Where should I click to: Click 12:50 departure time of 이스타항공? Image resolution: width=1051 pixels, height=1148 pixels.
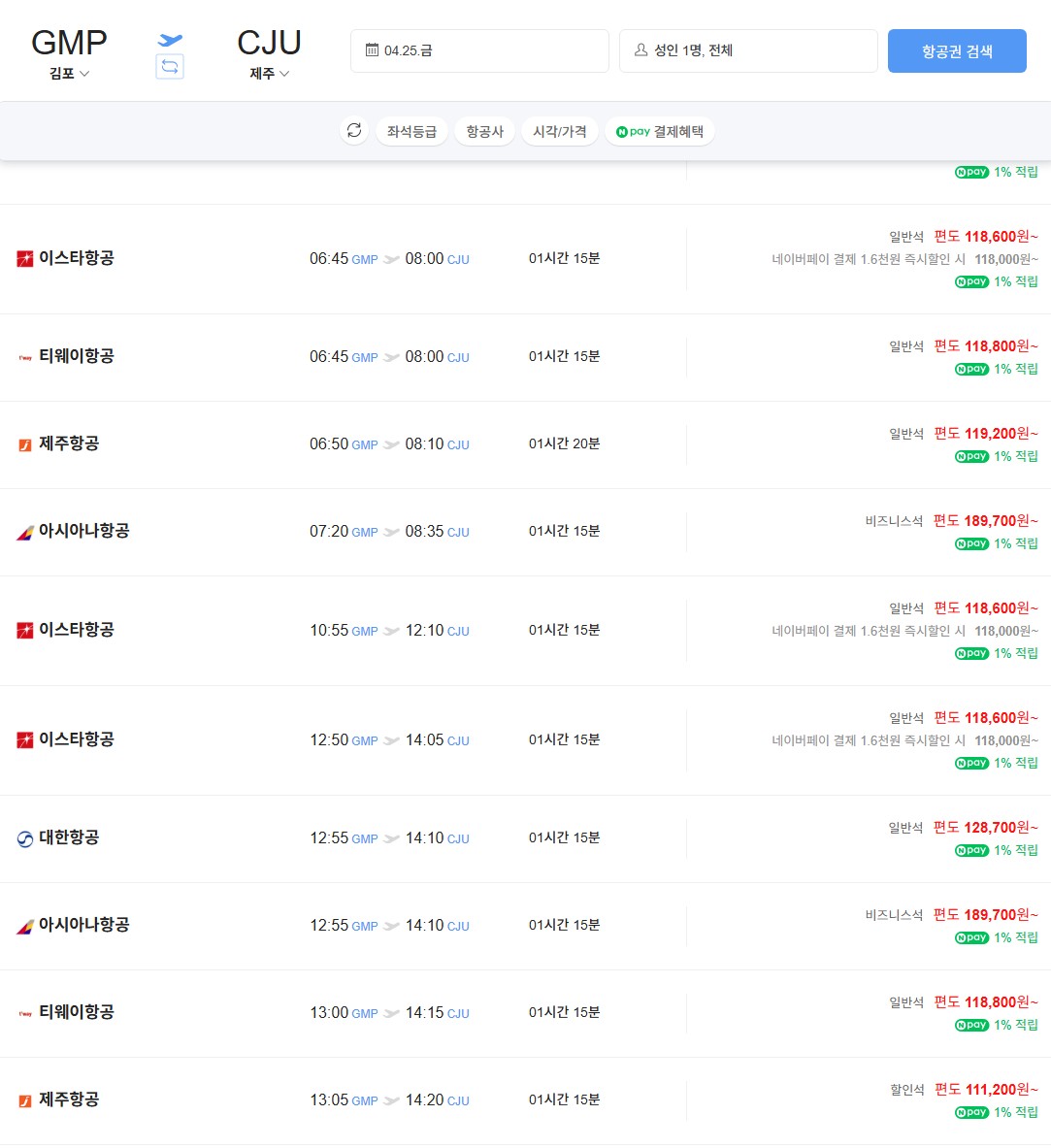pyautogui.click(x=329, y=739)
